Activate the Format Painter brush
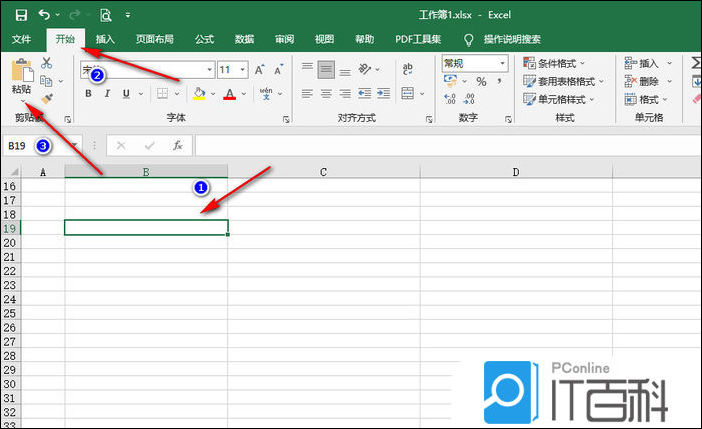Image resolution: width=702 pixels, height=429 pixels. click(47, 98)
